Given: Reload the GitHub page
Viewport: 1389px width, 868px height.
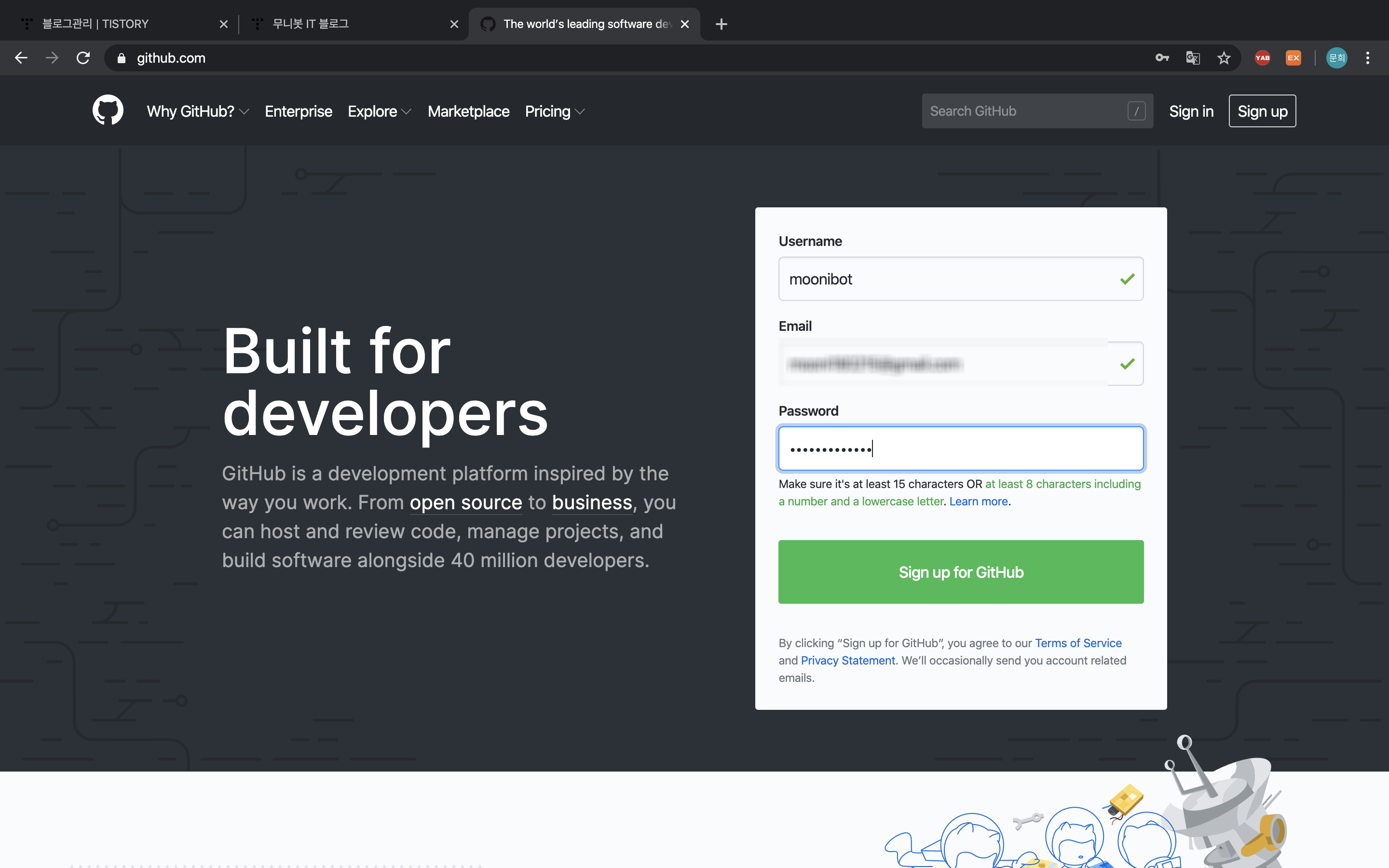Looking at the screenshot, I should coord(83,58).
